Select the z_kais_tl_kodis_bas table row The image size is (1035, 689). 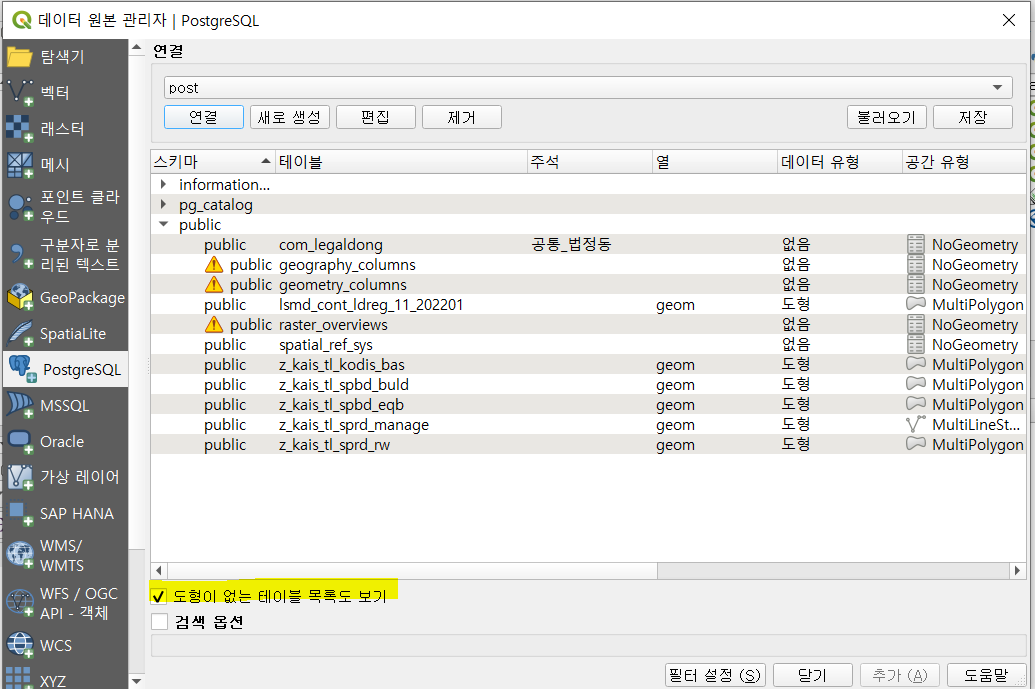point(588,364)
